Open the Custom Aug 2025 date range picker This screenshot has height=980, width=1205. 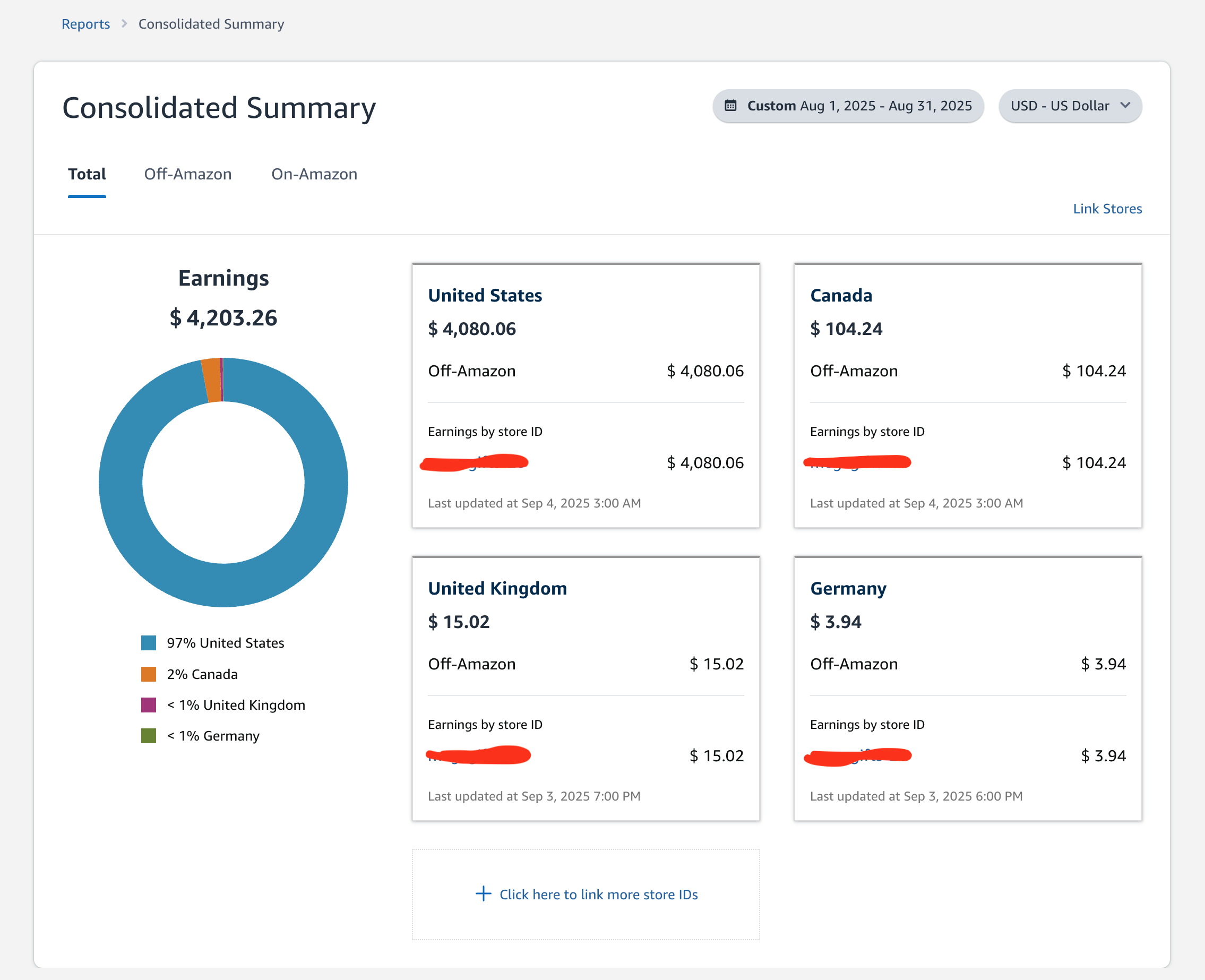pyautogui.click(x=848, y=106)
